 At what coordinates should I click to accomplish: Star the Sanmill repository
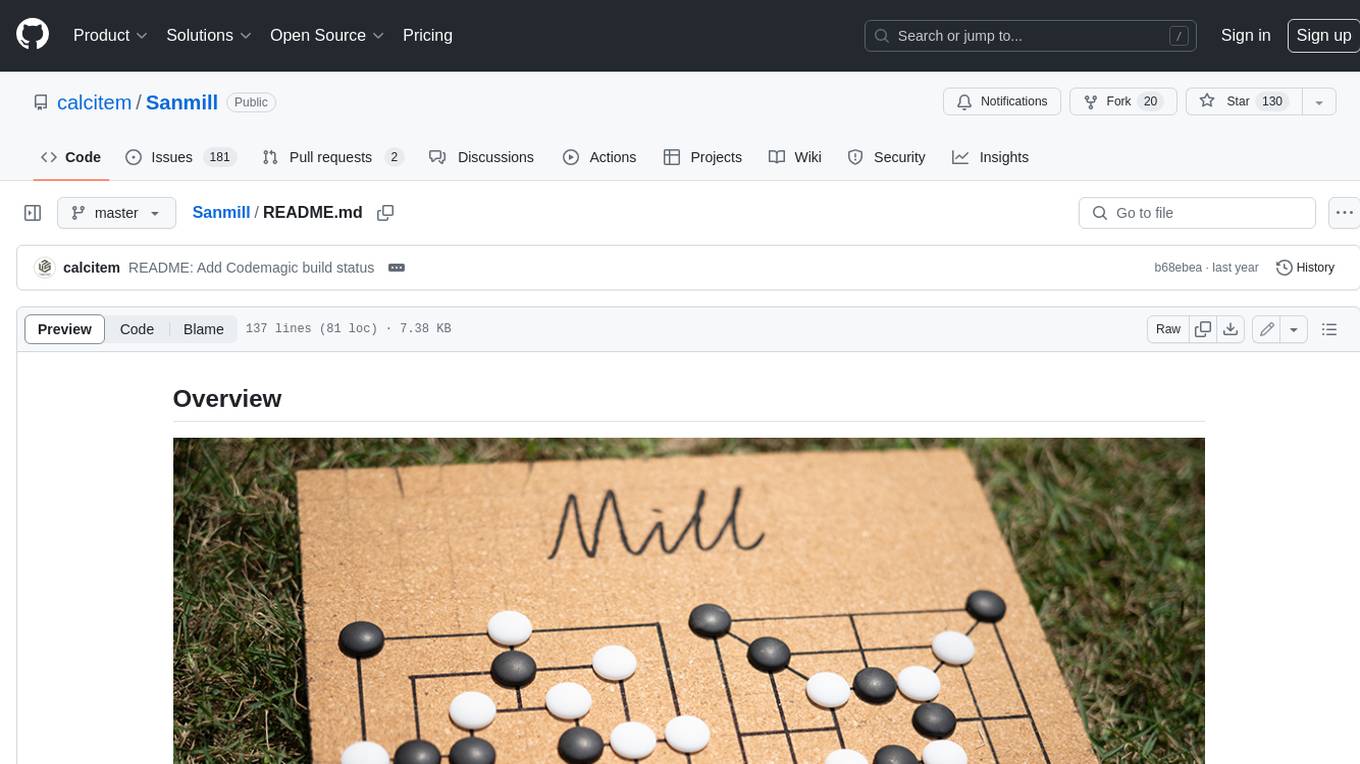click(1243, 101)
